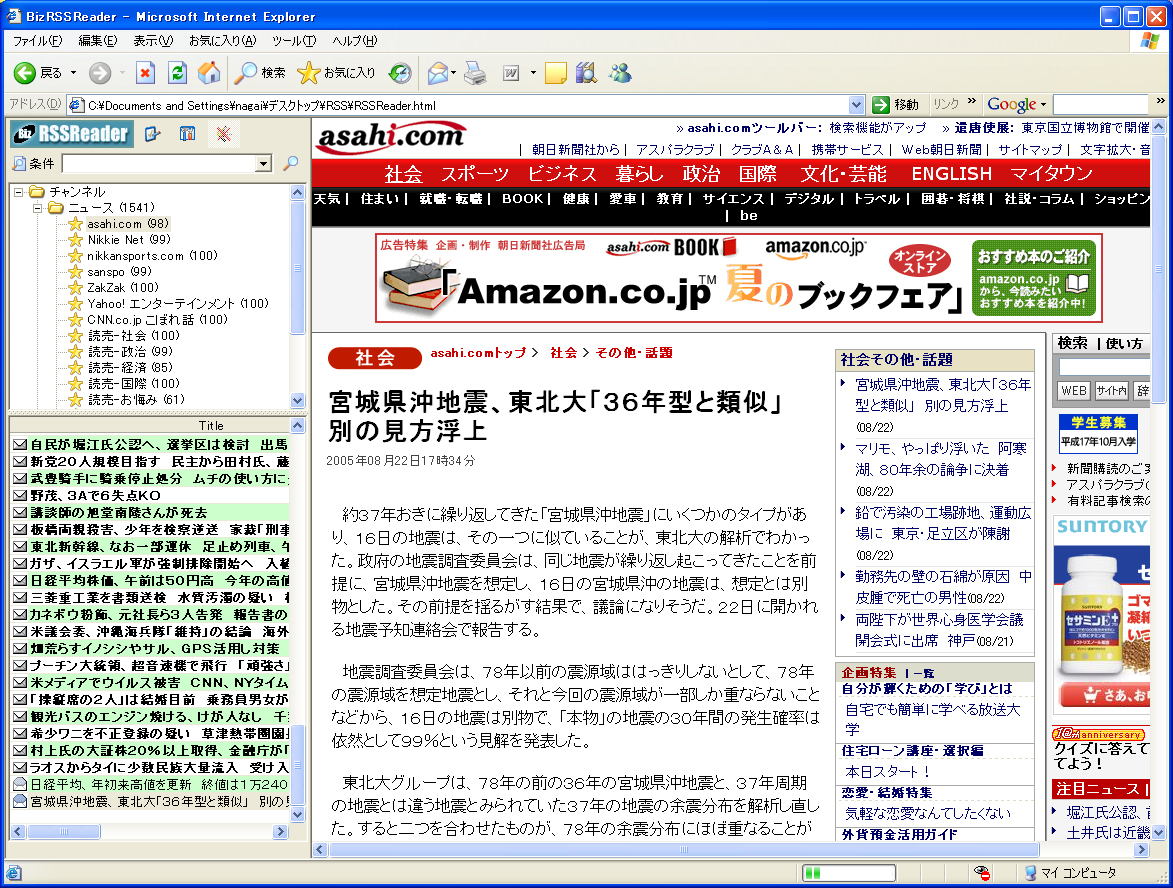This screenshot has height=888, width=1173.
Task: Click the RSSReader column view icon
Action: click(x=187, y=134)
